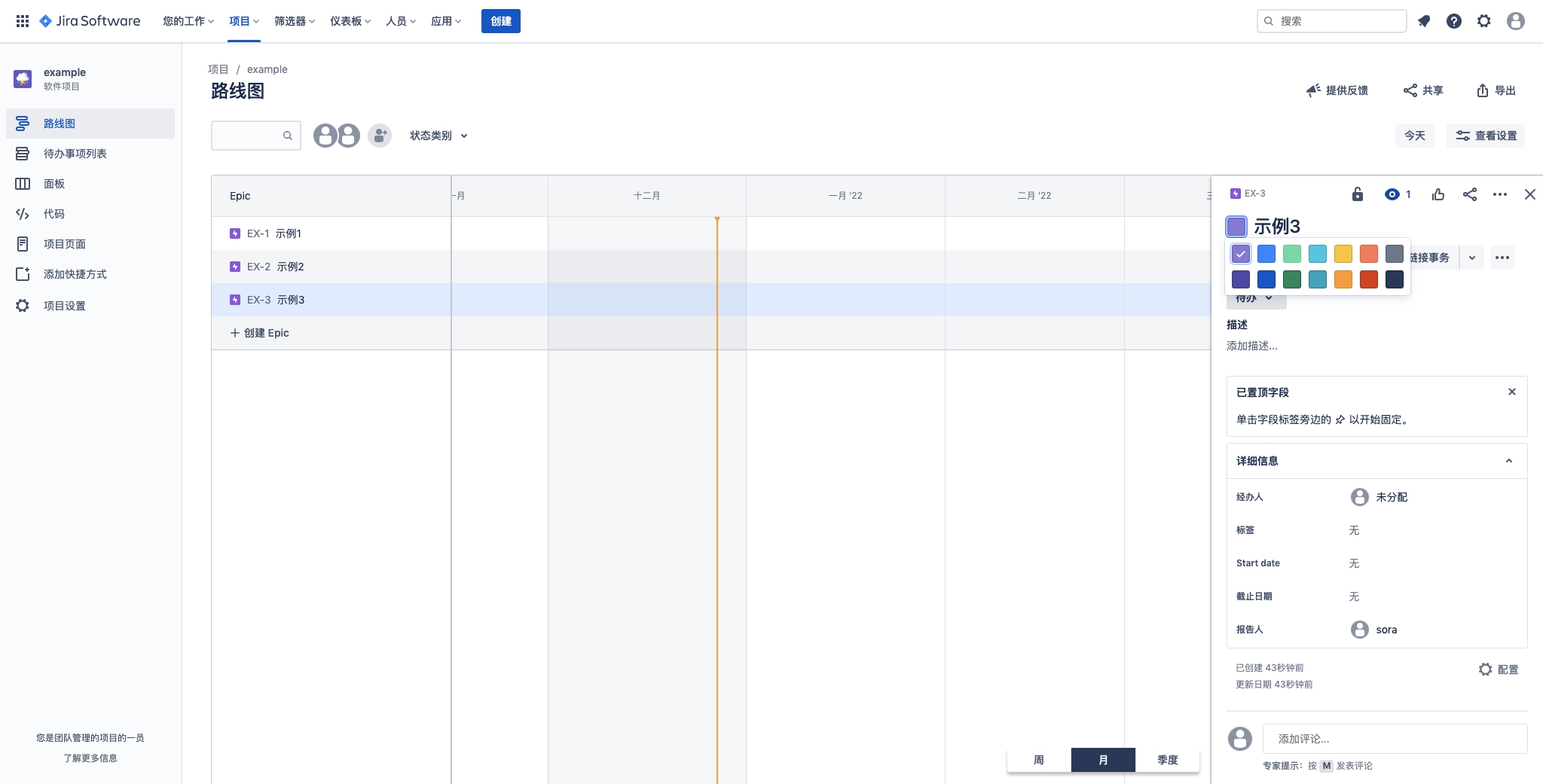Open the more actions ellipsis in issue header
This screenshot has width=1543, height=784.
[x=1500, y=194]
